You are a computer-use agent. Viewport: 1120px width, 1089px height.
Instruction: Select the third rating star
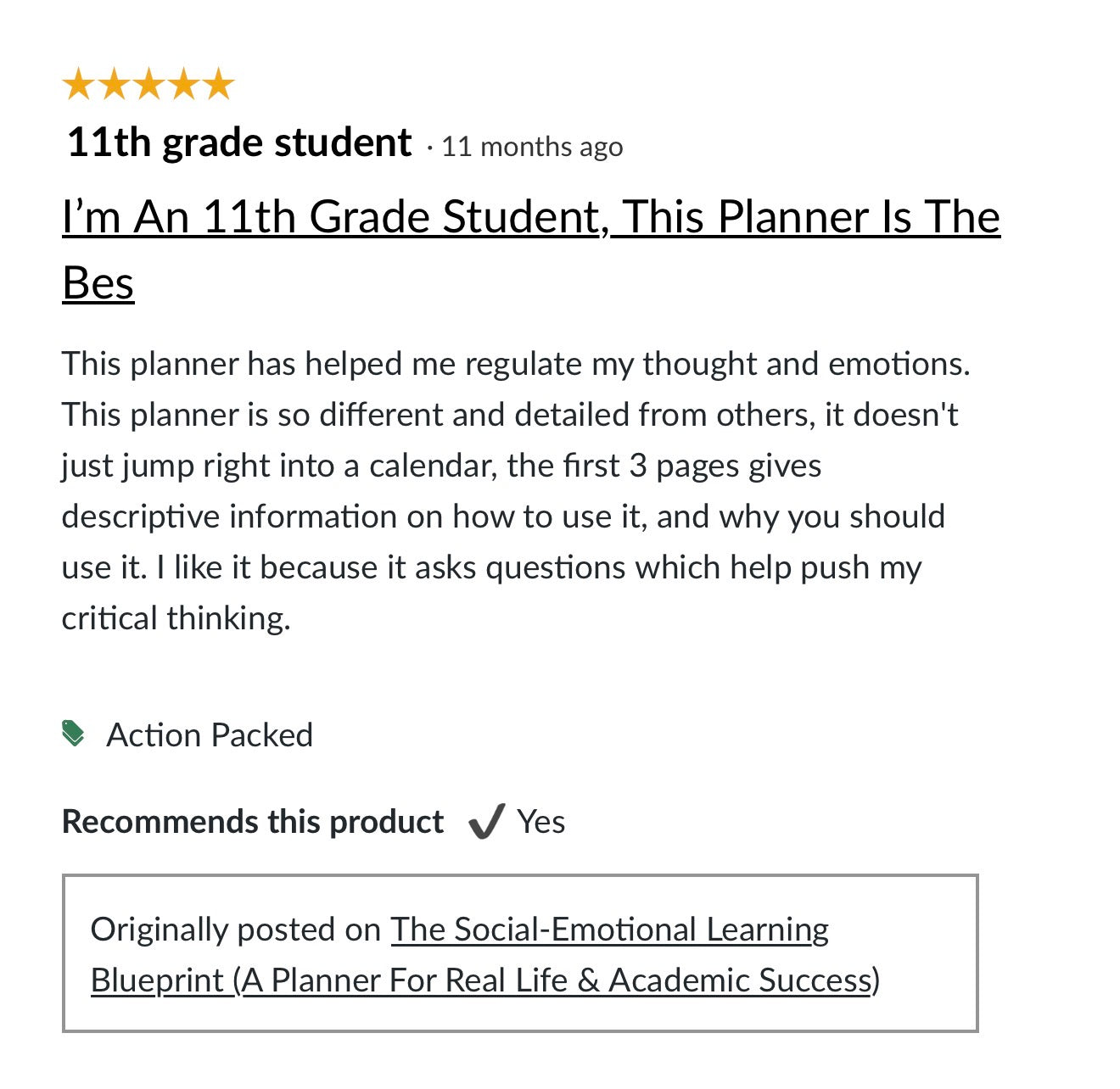(x=148, y=85)
